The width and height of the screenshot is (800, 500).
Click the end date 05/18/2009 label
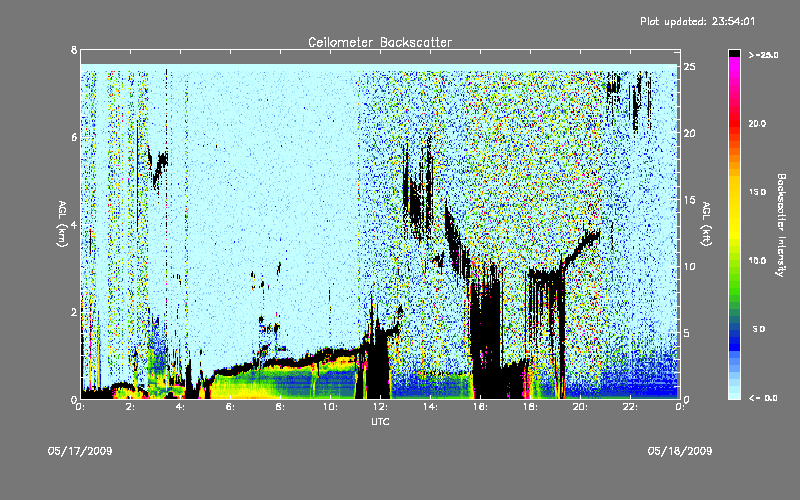click(x=680, y=451)
